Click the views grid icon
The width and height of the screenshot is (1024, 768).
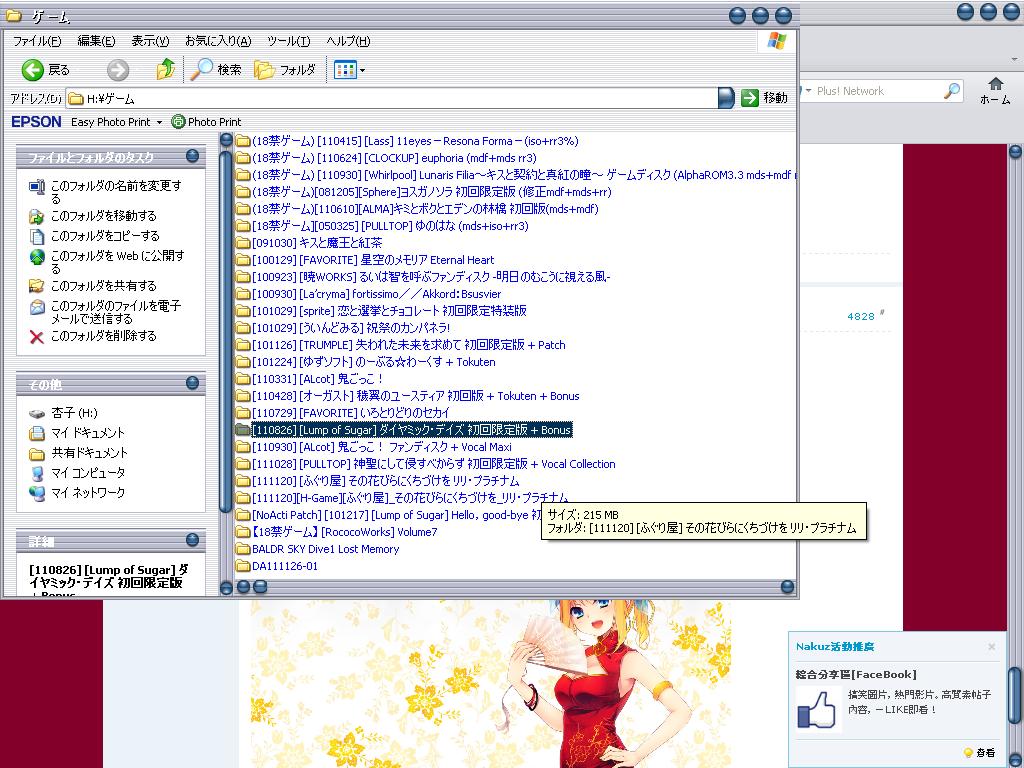[x=344, y=69]
